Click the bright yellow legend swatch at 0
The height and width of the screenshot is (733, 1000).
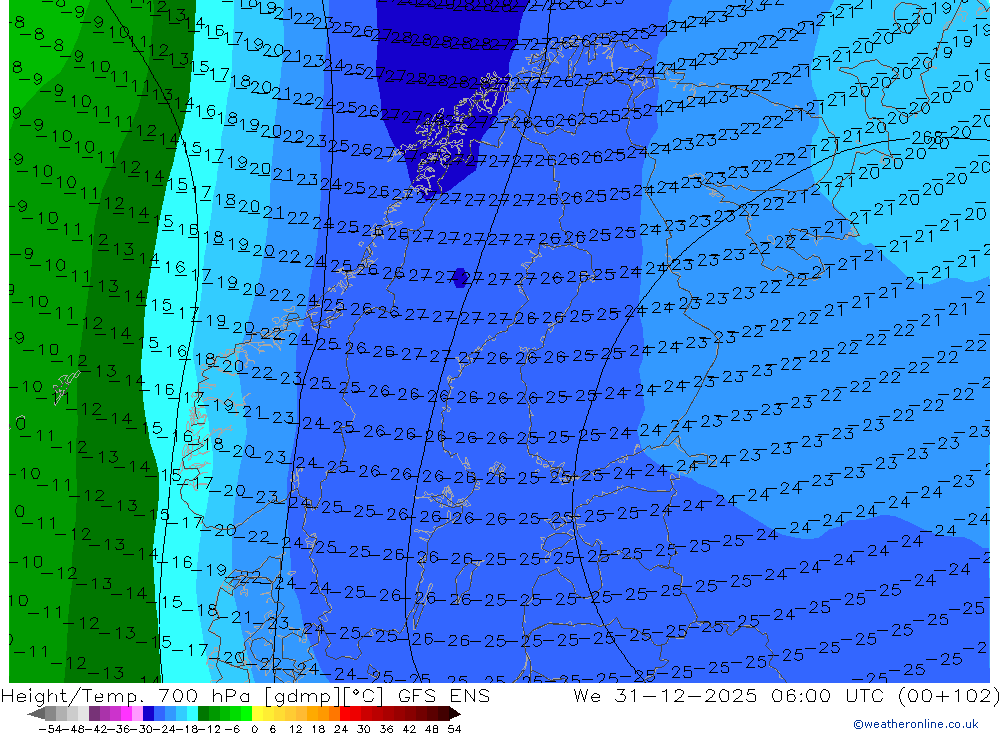point(258,713)
